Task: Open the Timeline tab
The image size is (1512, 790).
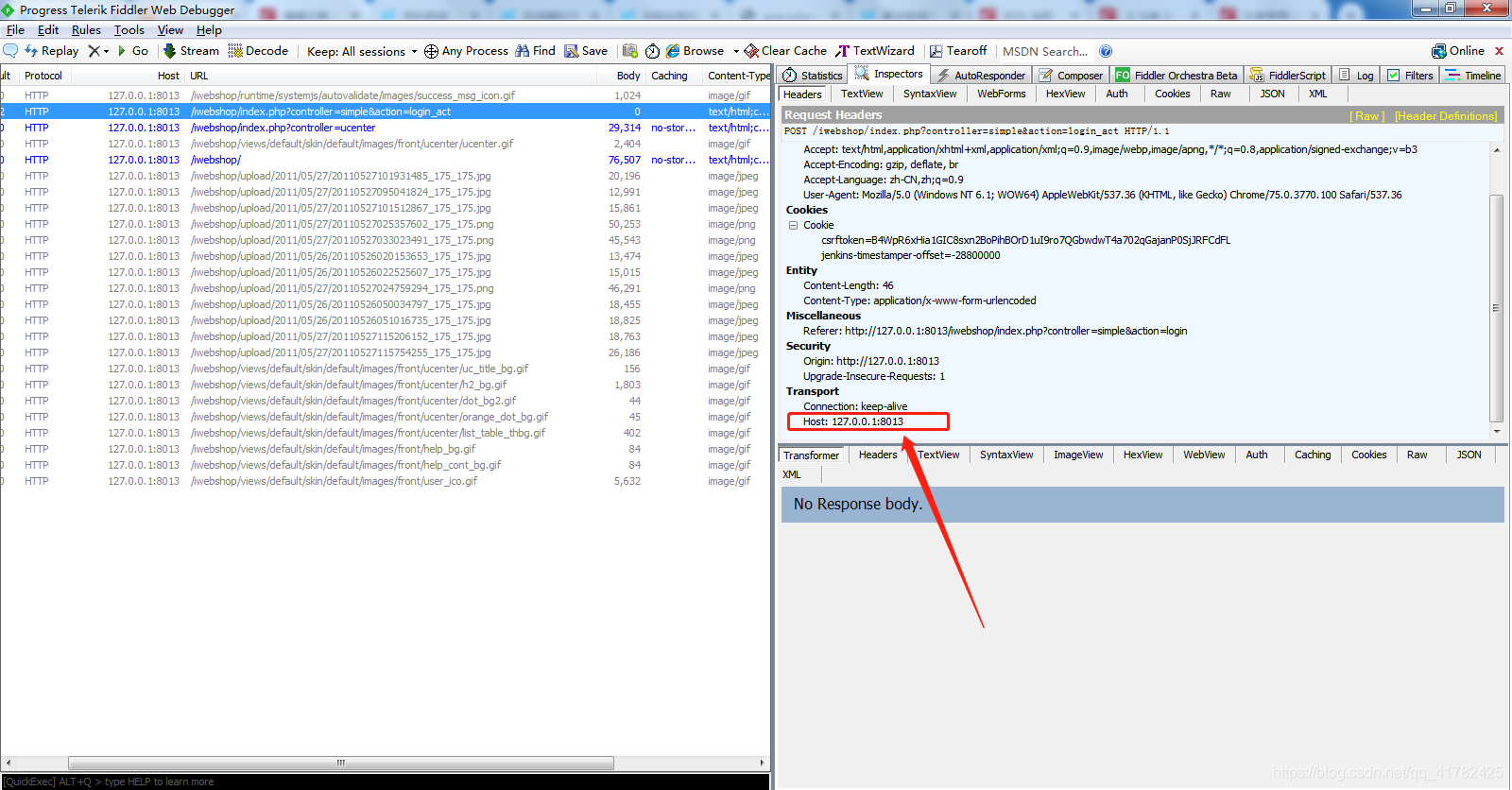Action: coord(1473,76)
